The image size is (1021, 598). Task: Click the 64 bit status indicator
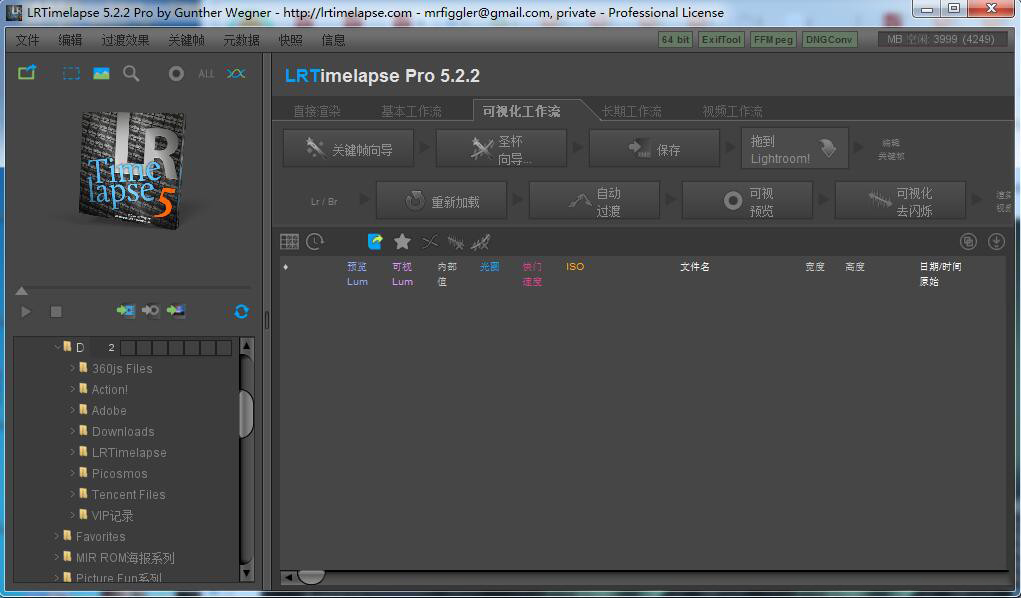click(x=675, y=40)
